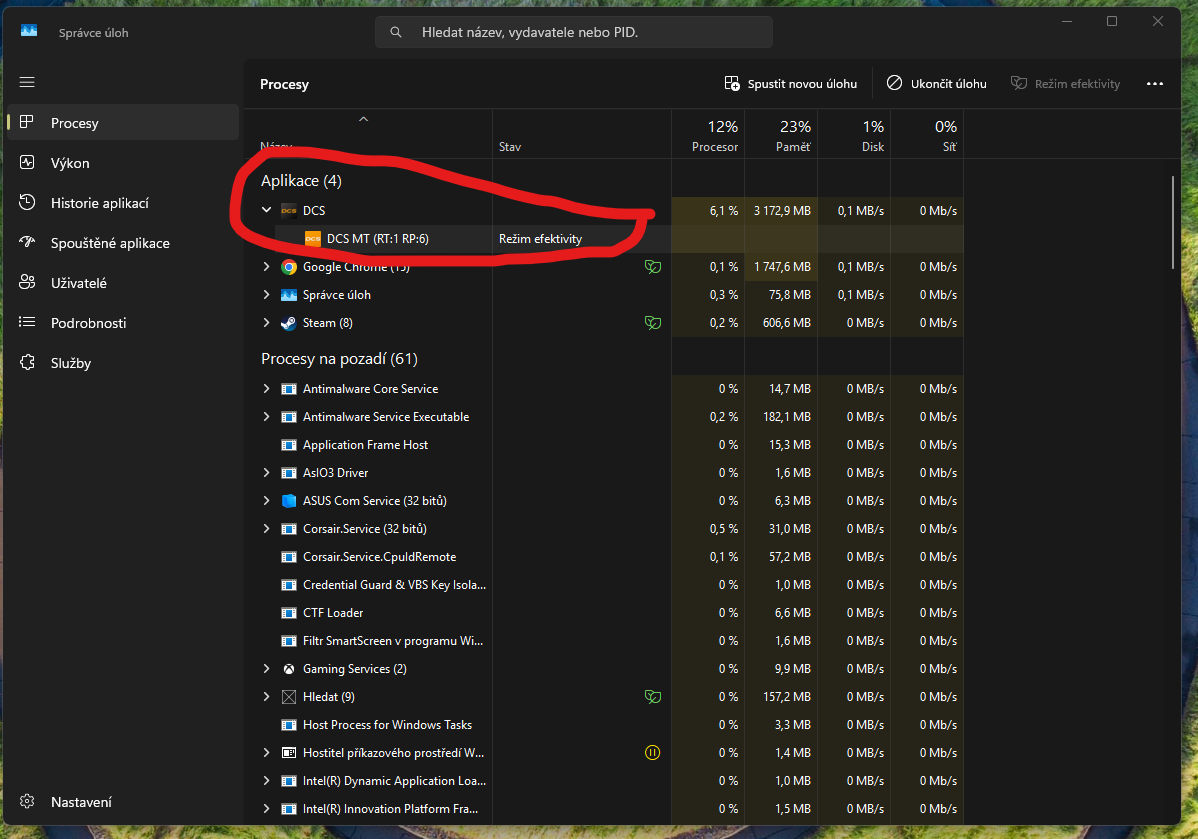The image size is (1198, 839).
Task: Sort by Síť 0% column header
Action: point(927,135)
